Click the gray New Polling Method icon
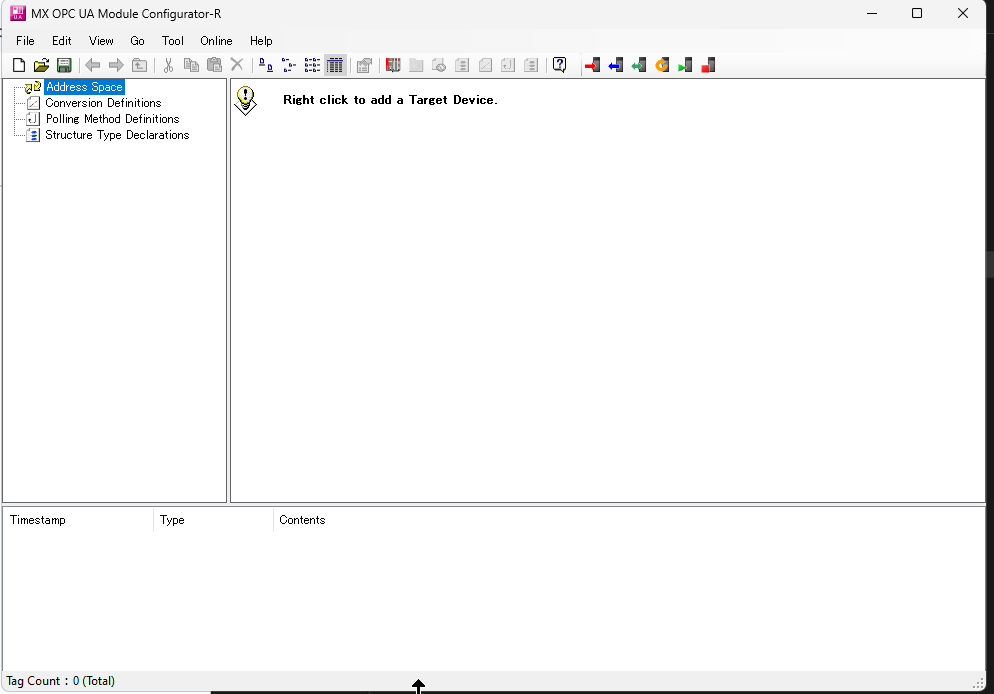Viewport: 994px width, 694px height. [x=508, y=65]
